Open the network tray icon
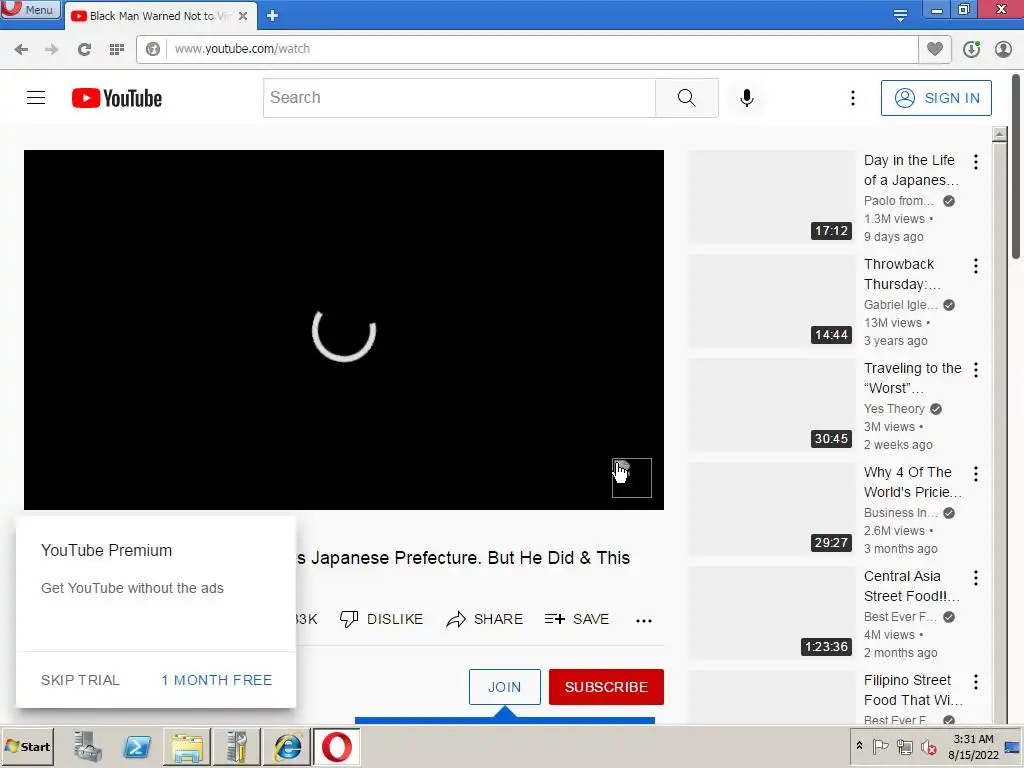The width and height of the screenshot is (1024, 768). [x=904, y=746]
